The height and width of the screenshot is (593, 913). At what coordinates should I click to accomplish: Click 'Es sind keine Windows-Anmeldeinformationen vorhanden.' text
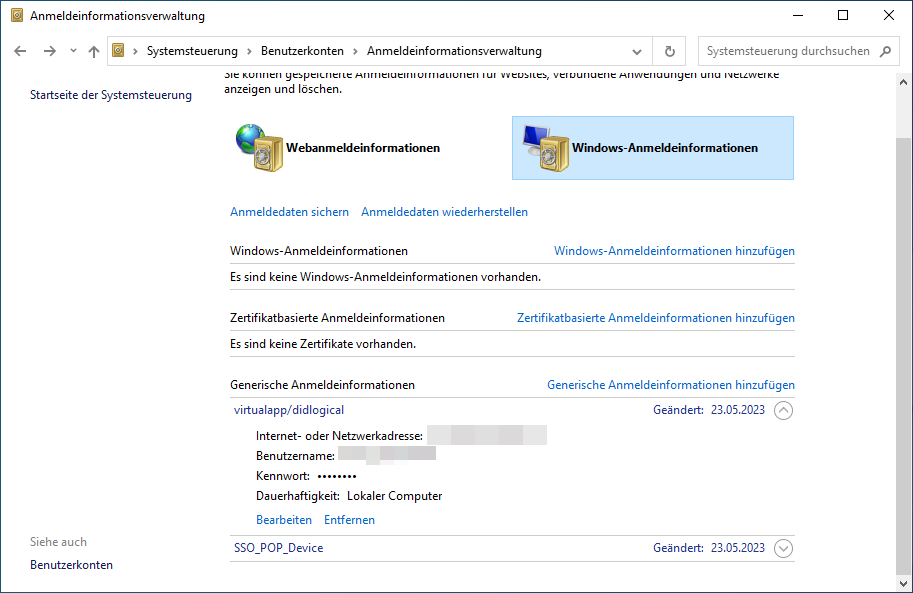[385, 277]
